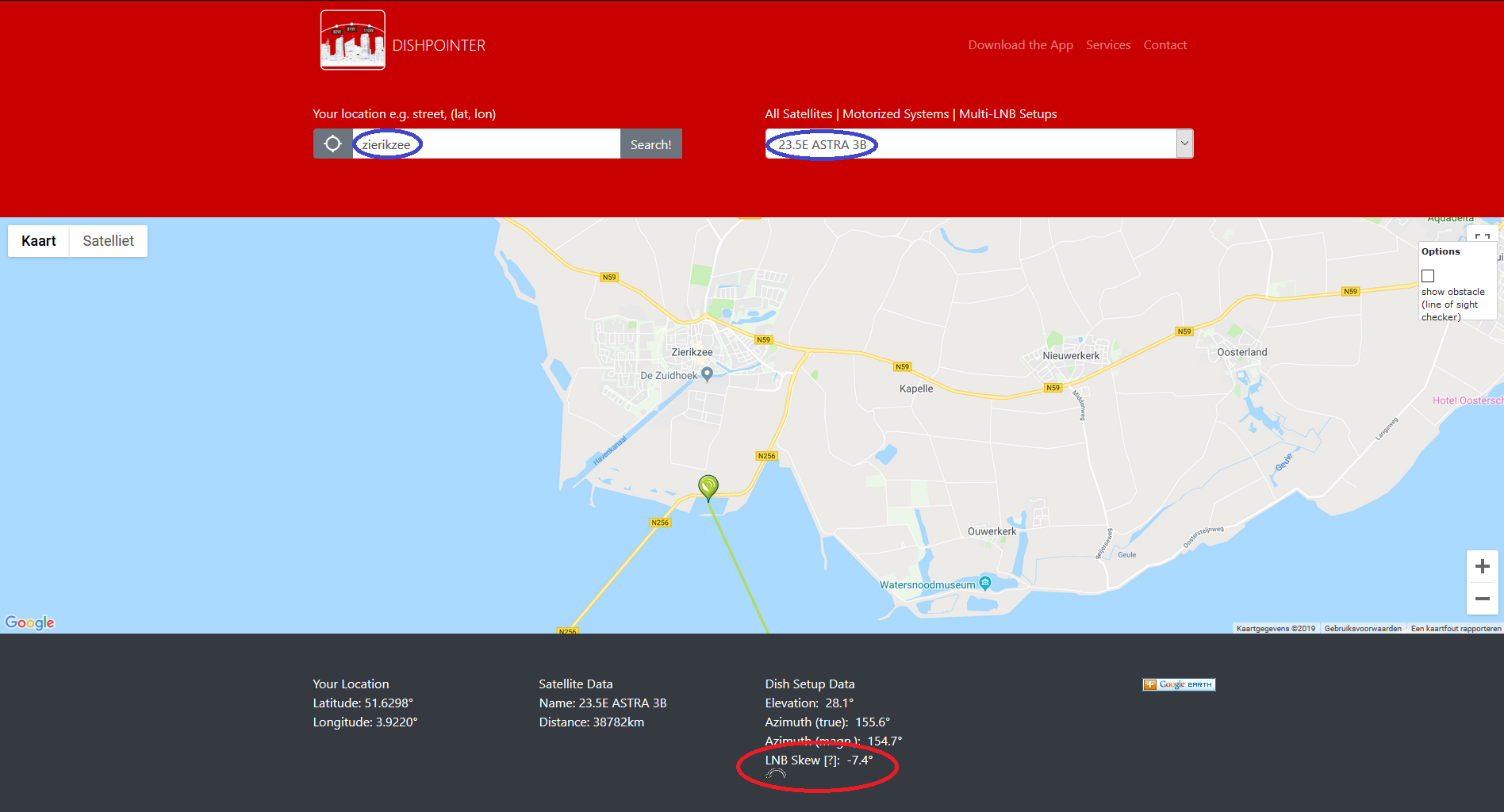This screenshot has width=1504, height=812.
Task: Click the Latitude: 51.6298° value
Action: 363,703
